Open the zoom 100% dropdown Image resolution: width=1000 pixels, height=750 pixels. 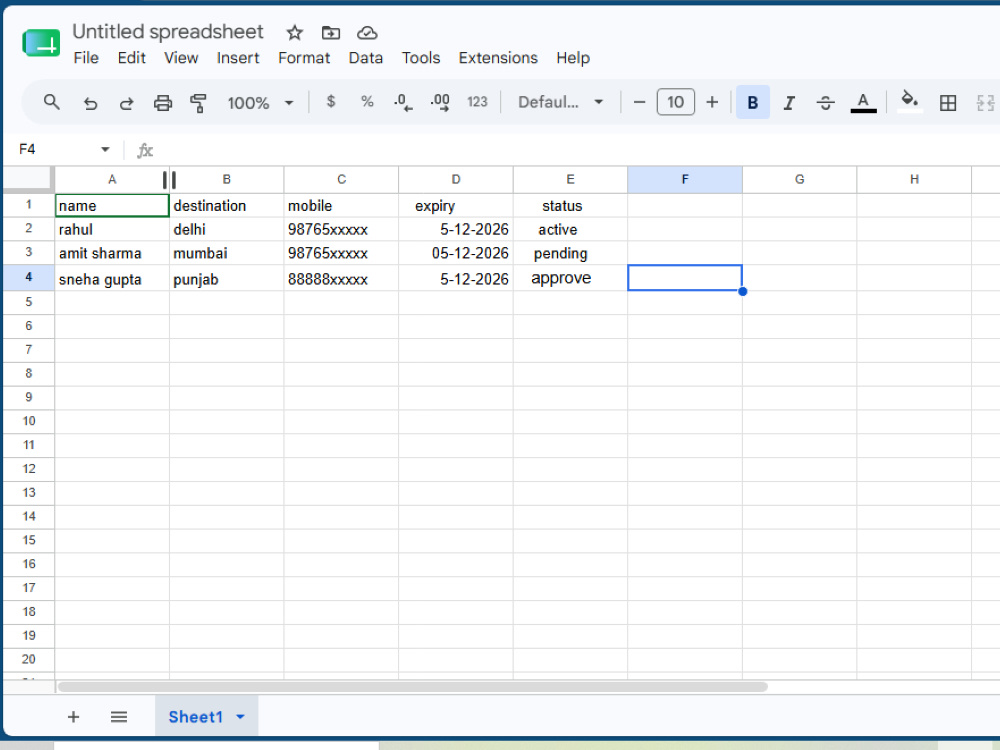(260, 103)
